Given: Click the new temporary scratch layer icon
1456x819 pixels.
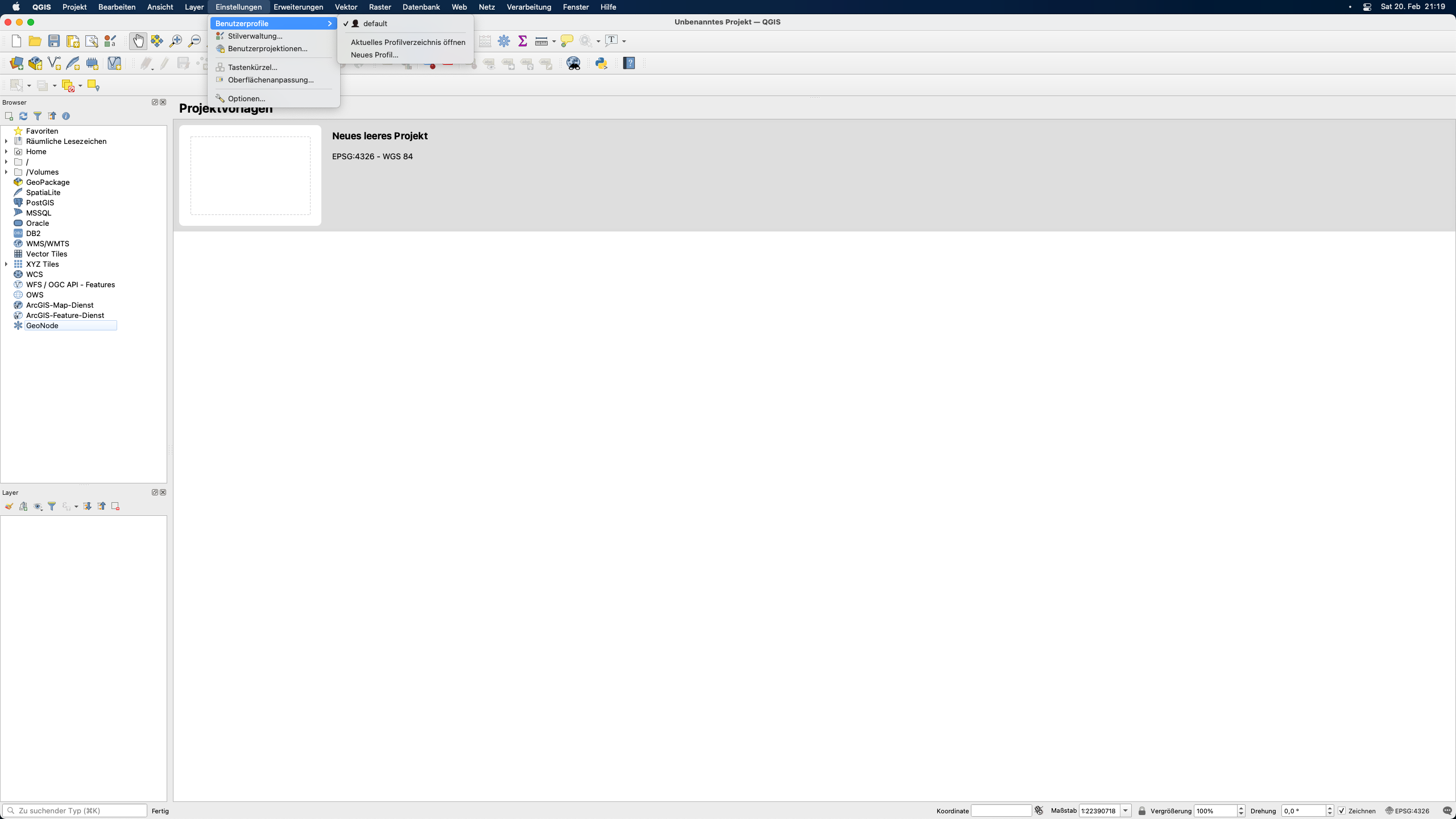Looking at the screenshot, I should point(92,63).
